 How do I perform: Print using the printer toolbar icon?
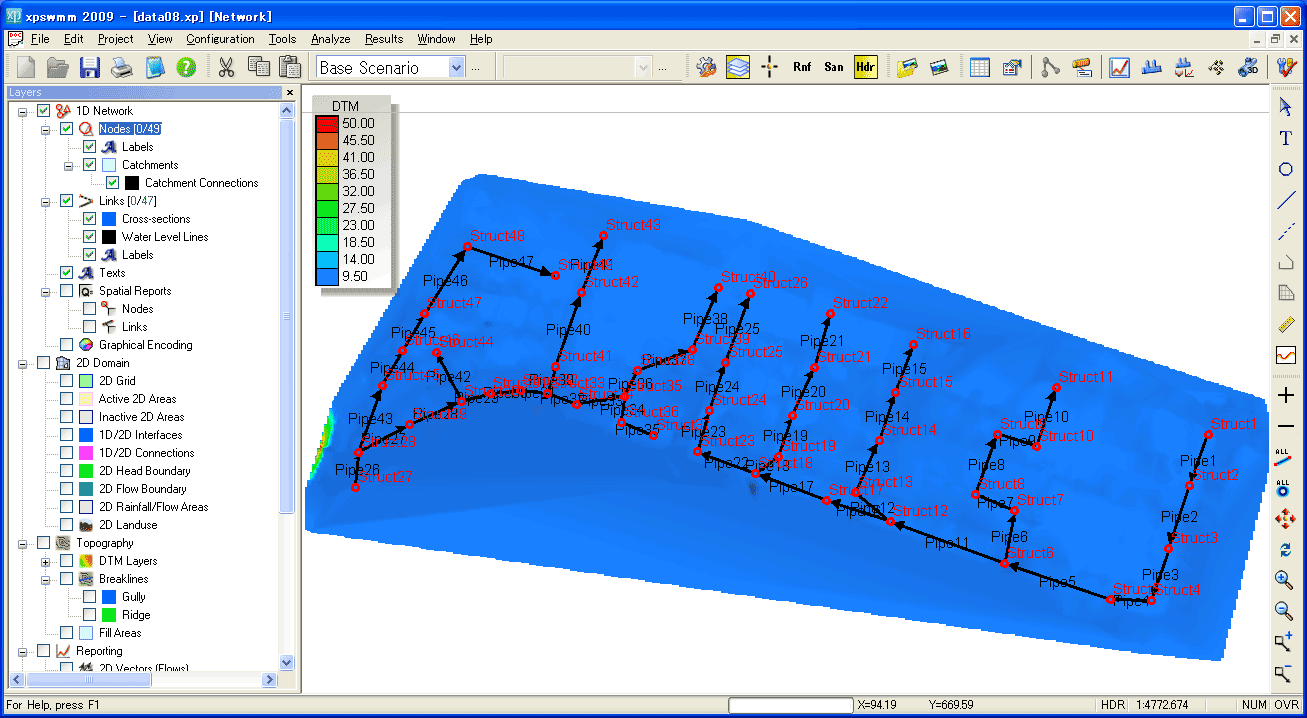coord(122,67)
